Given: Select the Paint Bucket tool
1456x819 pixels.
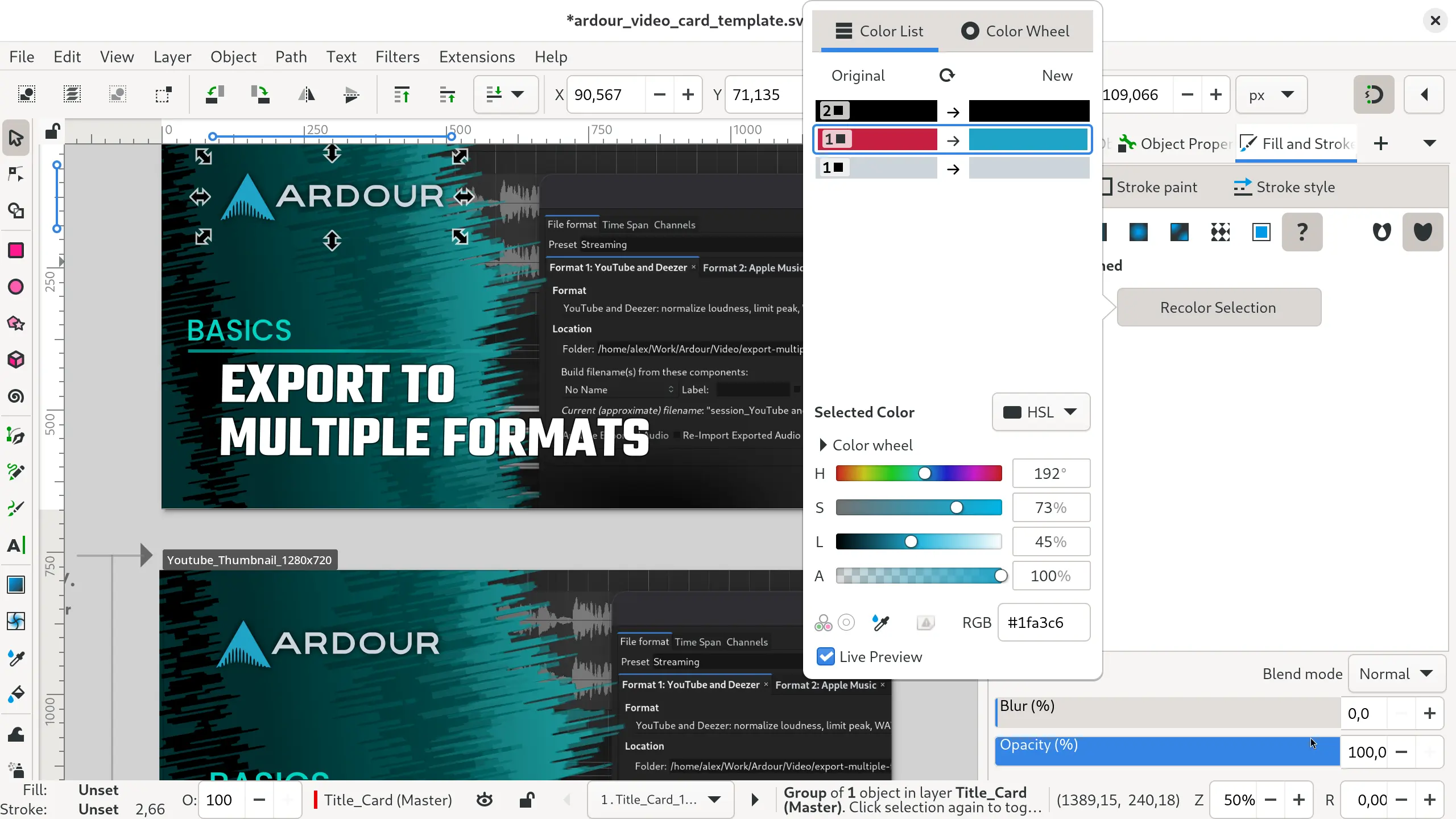Looking at the screenshot, I should [16, 694].
